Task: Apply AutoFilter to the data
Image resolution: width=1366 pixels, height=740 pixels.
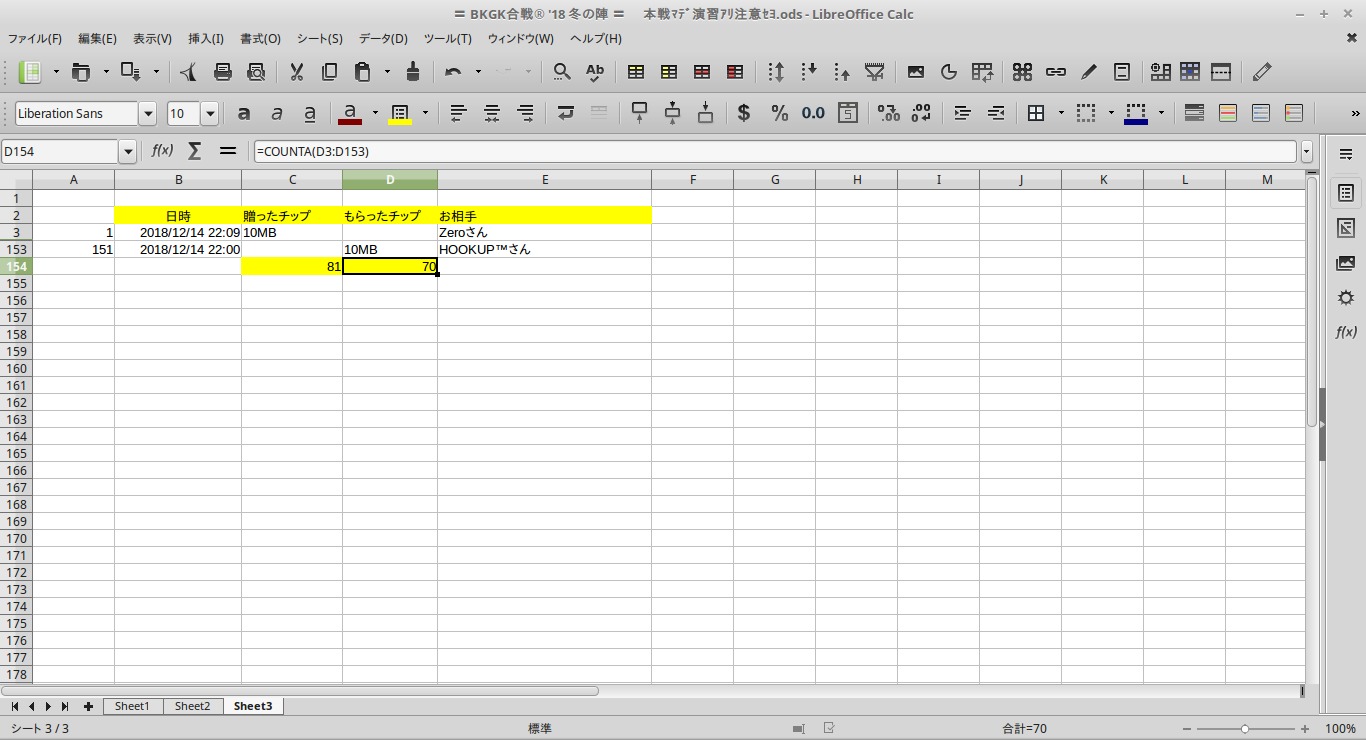Action: point(875,72)
